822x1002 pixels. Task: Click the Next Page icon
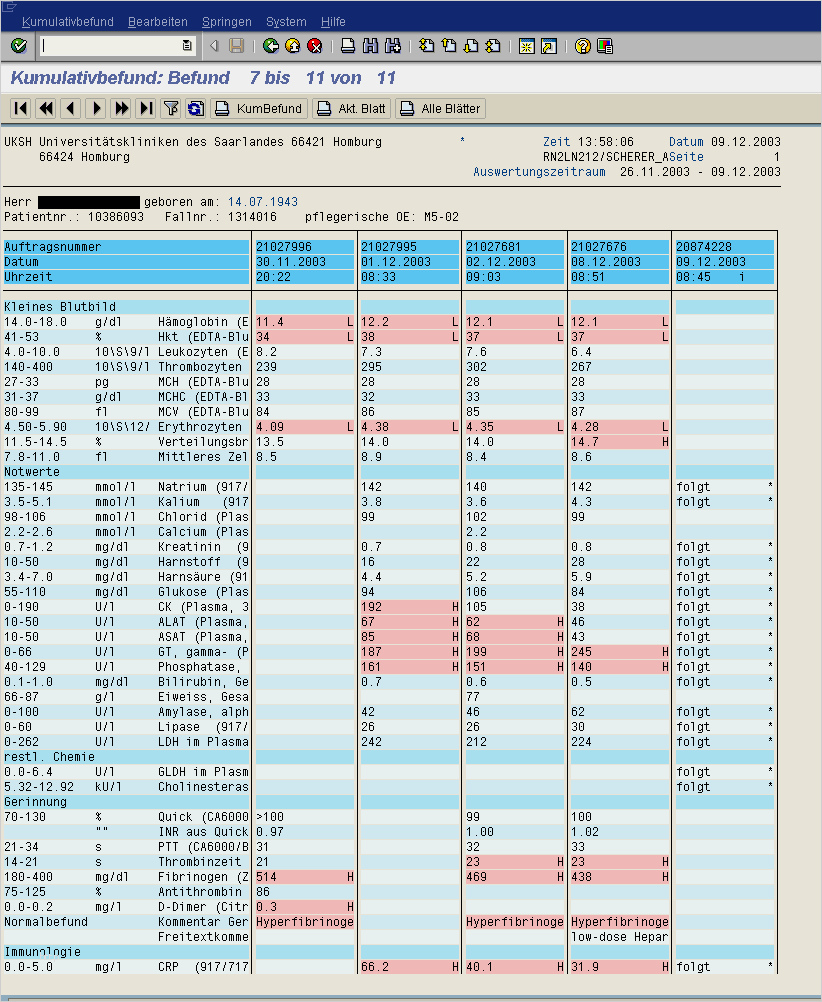(470, 46)
